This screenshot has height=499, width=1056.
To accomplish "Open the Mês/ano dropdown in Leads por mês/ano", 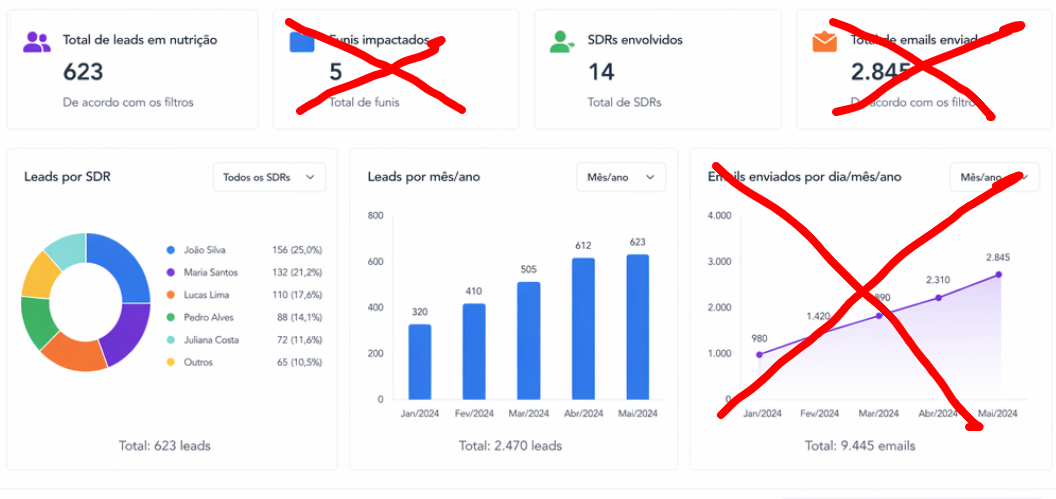I will tap(621, 177).
